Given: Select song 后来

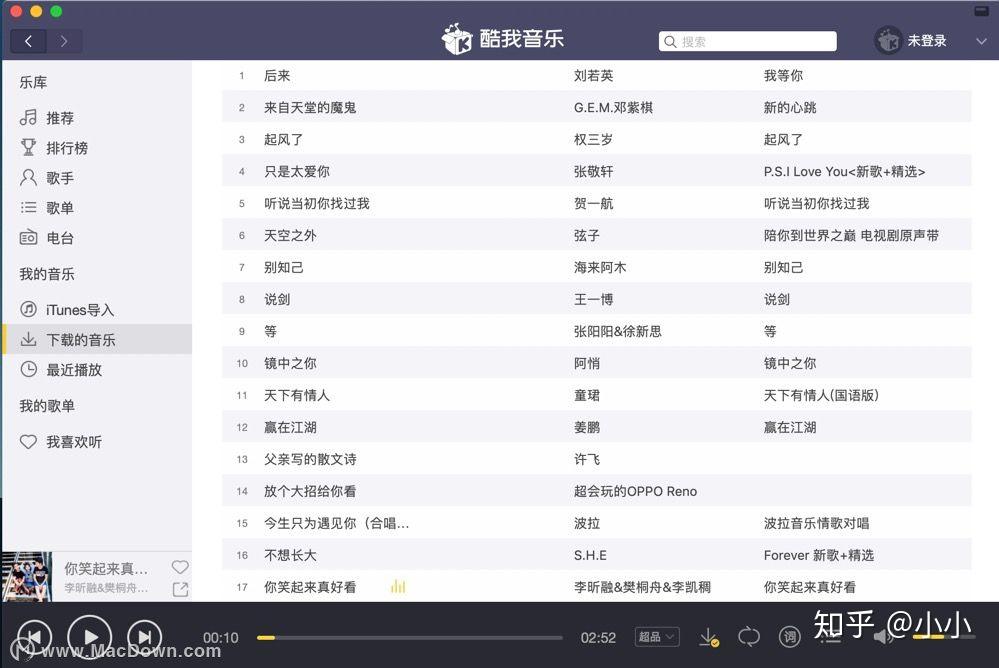Looking at the screenshot, I should pos(277,76).
